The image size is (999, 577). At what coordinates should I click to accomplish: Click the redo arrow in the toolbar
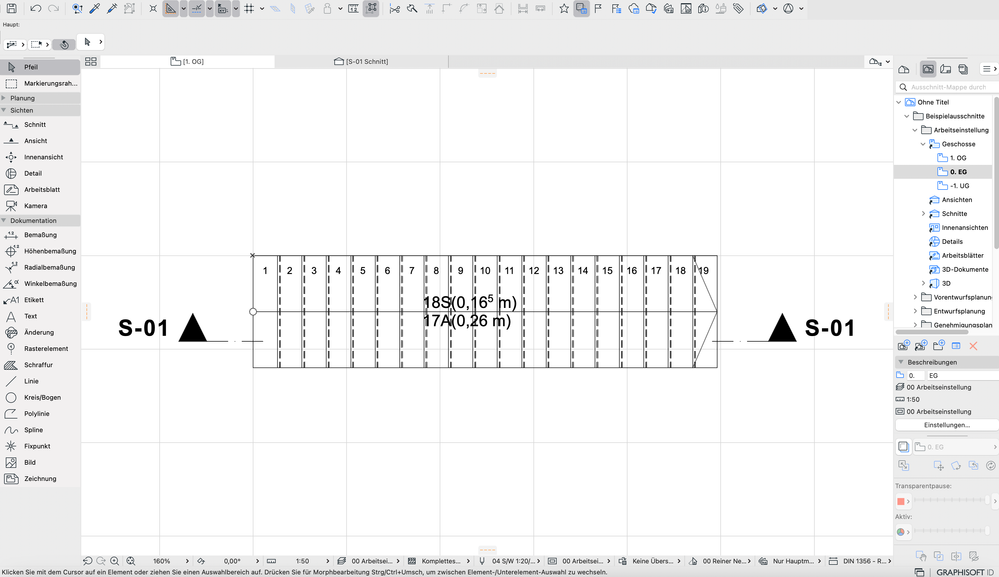tap(54, 9)
